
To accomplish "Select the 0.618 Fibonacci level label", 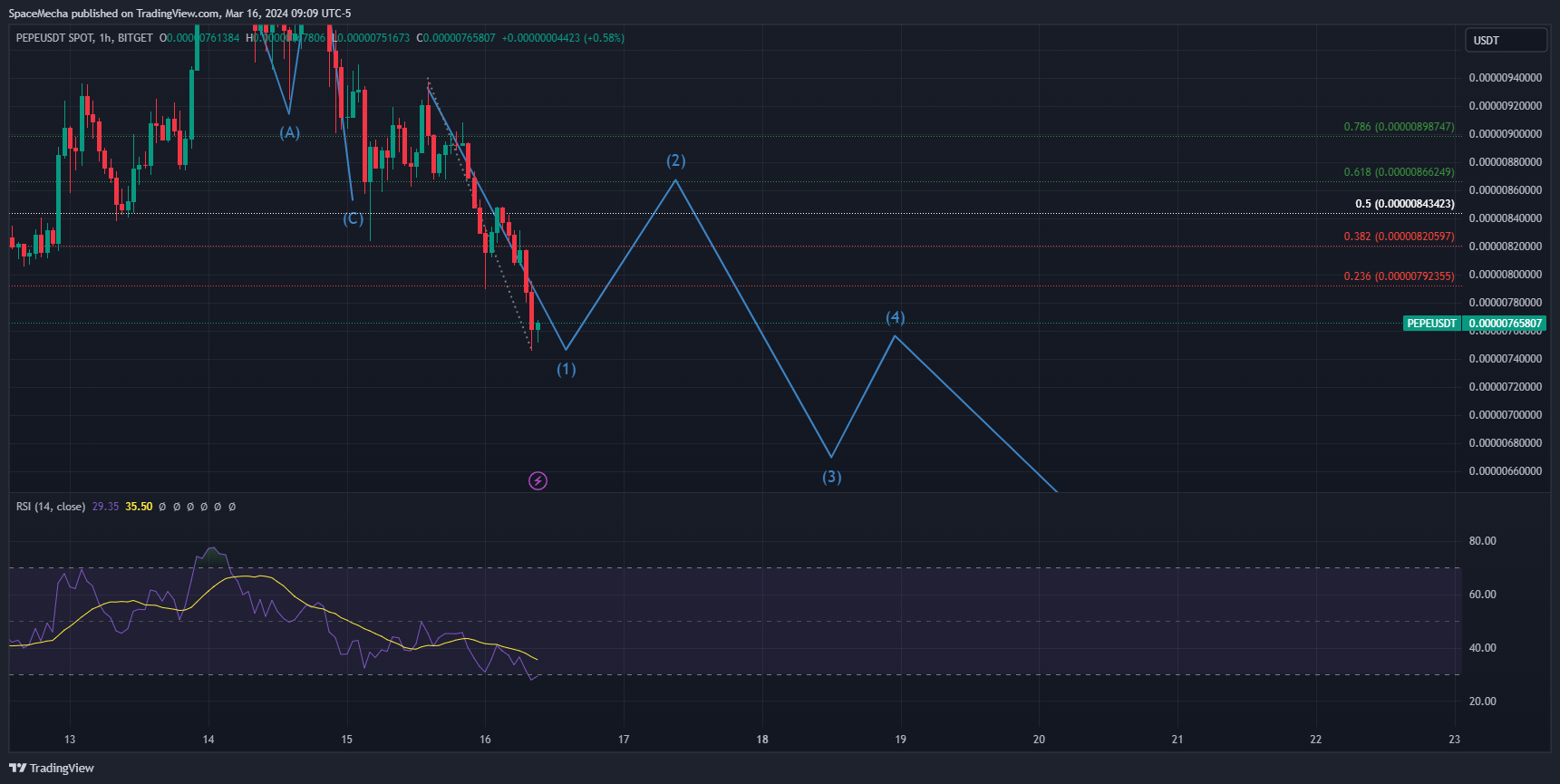I will click(1399, 172).
